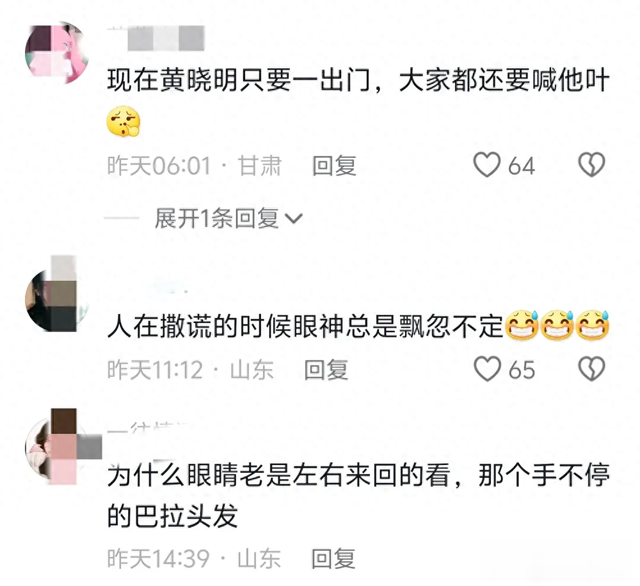Open the first commenter's pink avatar
This screenshot has width=640, height=586.
point(57,53)
